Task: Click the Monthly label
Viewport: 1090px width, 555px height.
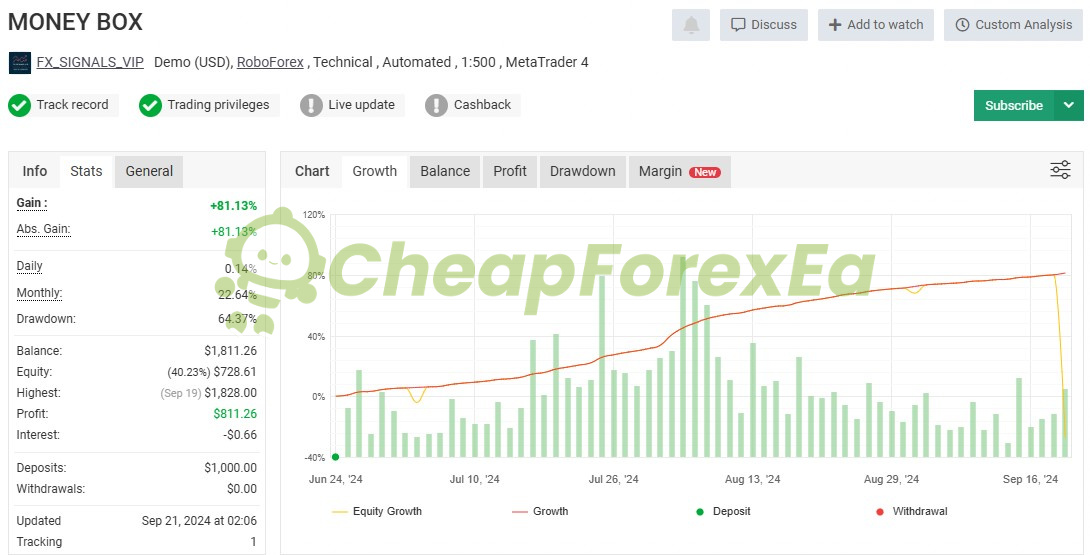Action: point(39,293)
